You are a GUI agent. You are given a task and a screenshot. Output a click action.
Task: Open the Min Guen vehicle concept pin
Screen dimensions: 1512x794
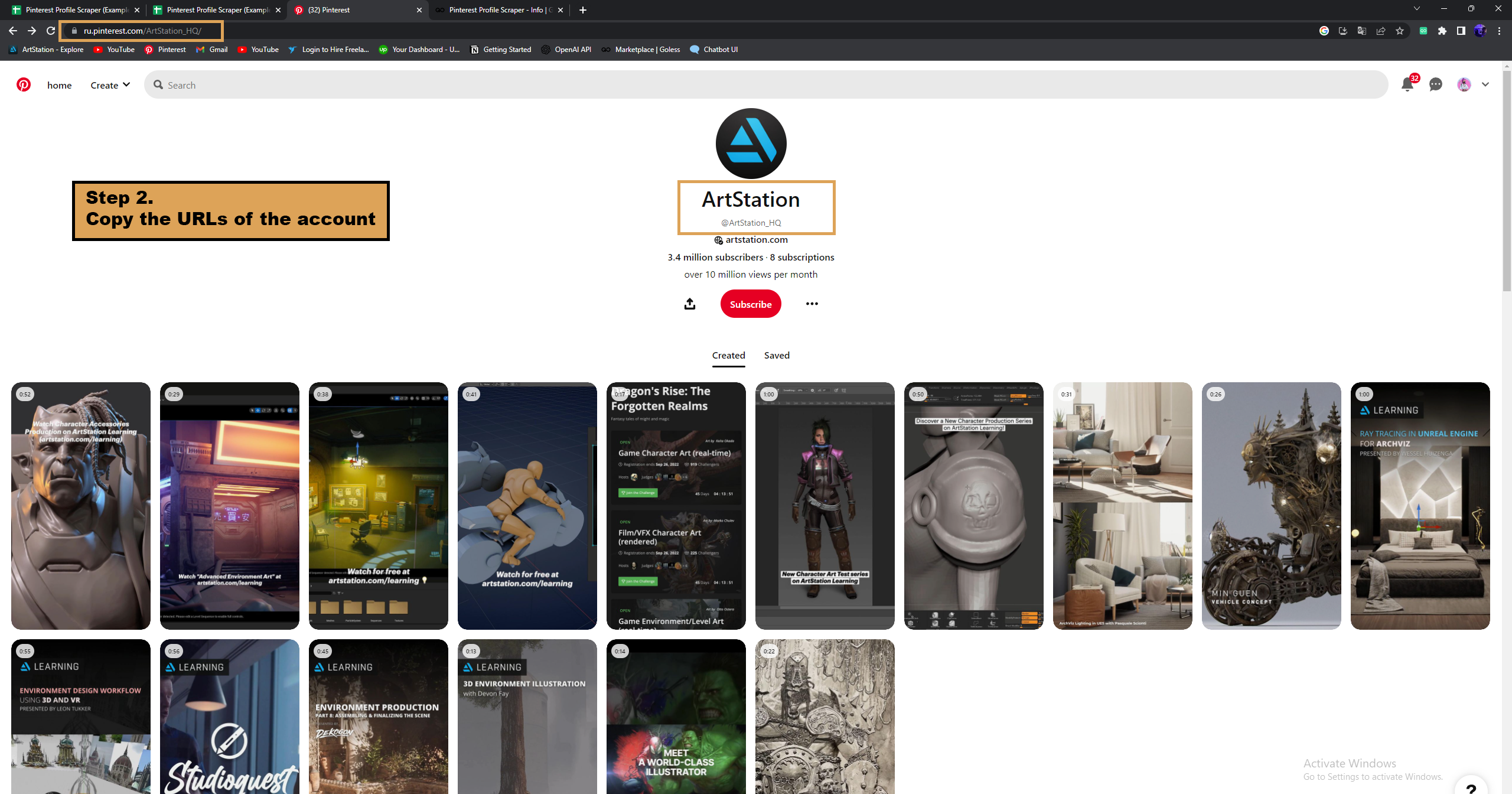pos(1272,506)
